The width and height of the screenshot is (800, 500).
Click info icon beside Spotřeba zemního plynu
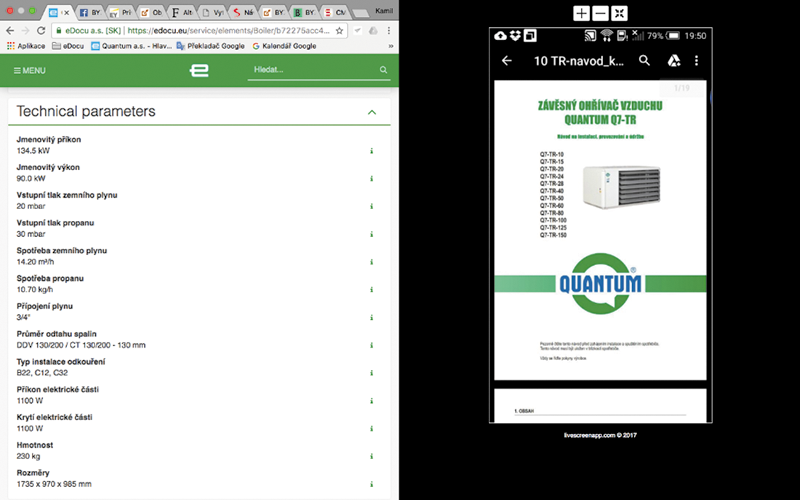tap(372, 262)
